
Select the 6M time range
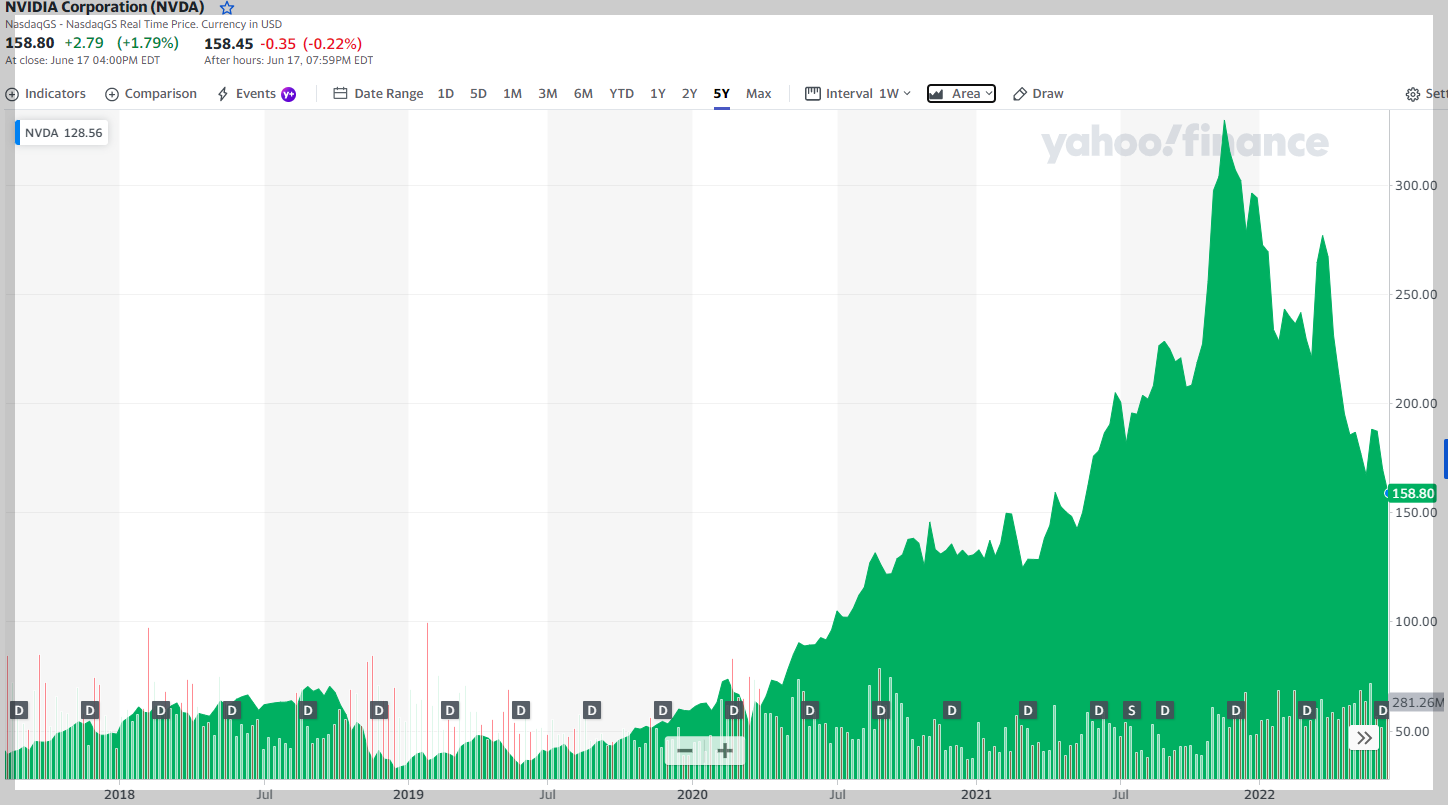tap(583, 94)
